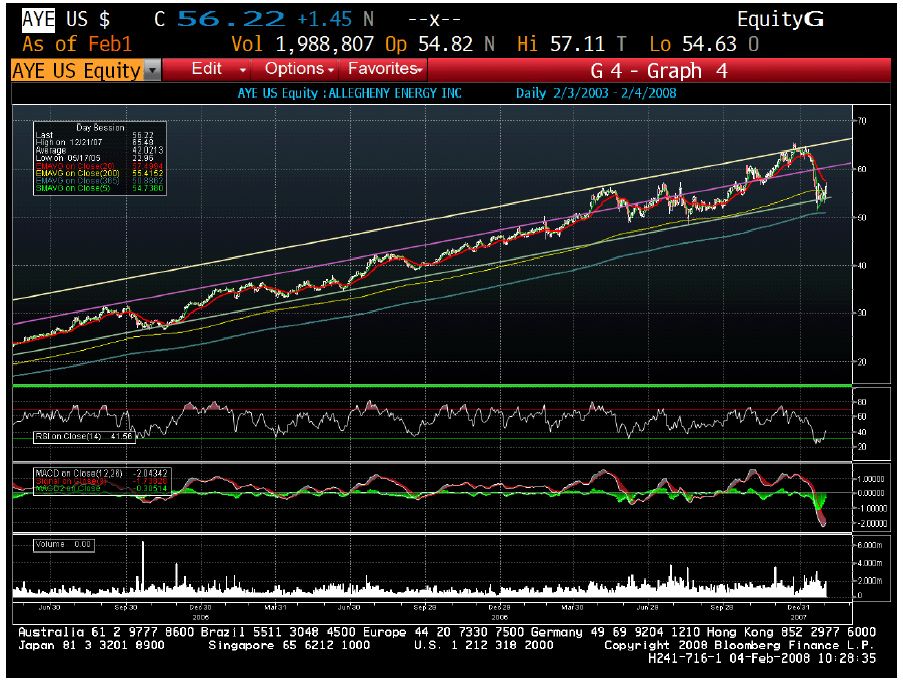Click the Low on 05/17/05 legend row
903x682 pixels.
click(x=95, y=158)
